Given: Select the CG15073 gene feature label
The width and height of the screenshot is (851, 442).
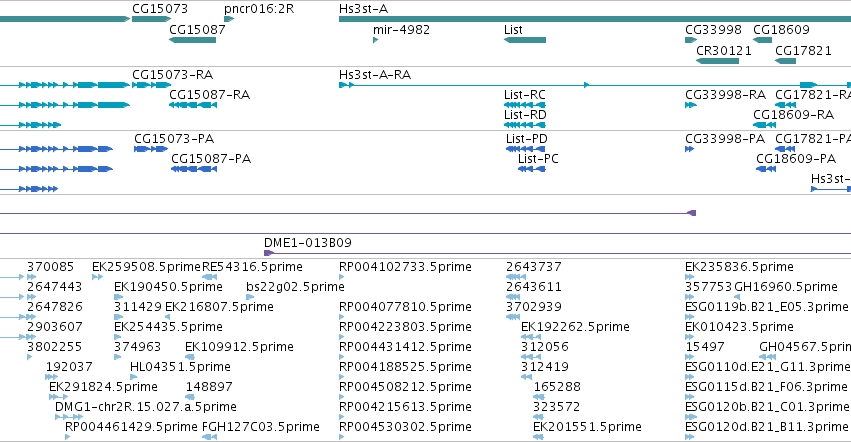Looking at the screenshot, I should (160, 9).
